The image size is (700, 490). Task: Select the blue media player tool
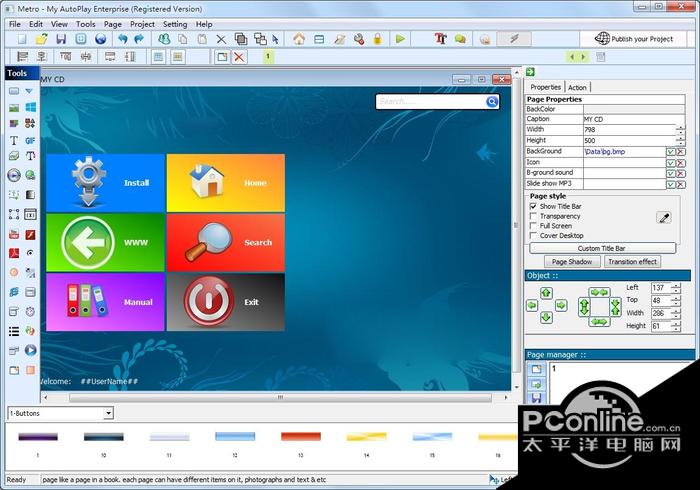30,350
